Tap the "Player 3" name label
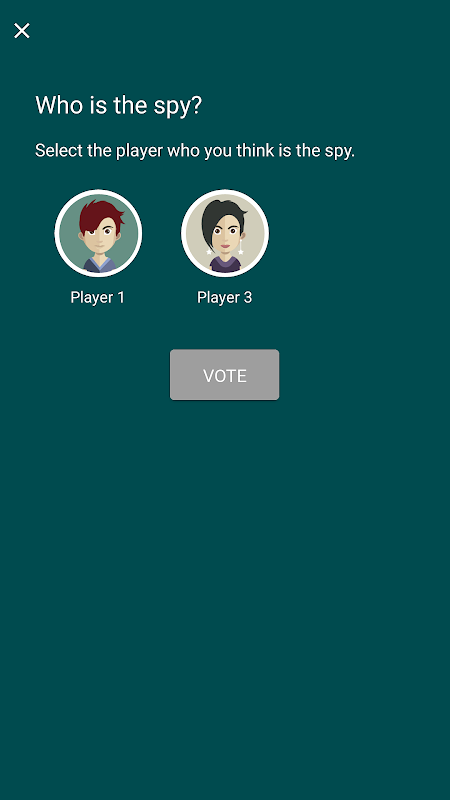 pos(224,297)
